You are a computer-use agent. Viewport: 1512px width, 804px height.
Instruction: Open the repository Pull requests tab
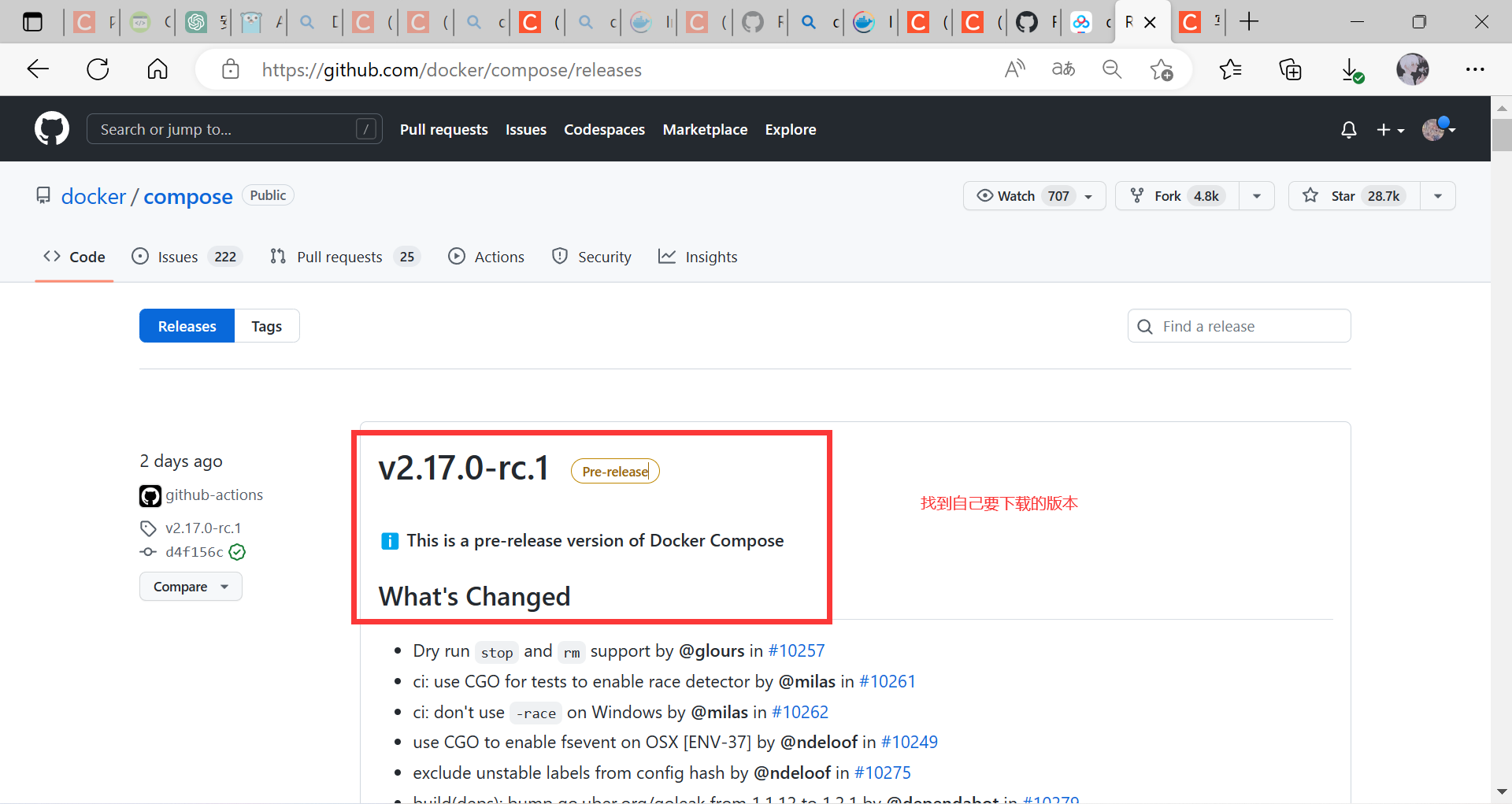(x=345, y=257)
